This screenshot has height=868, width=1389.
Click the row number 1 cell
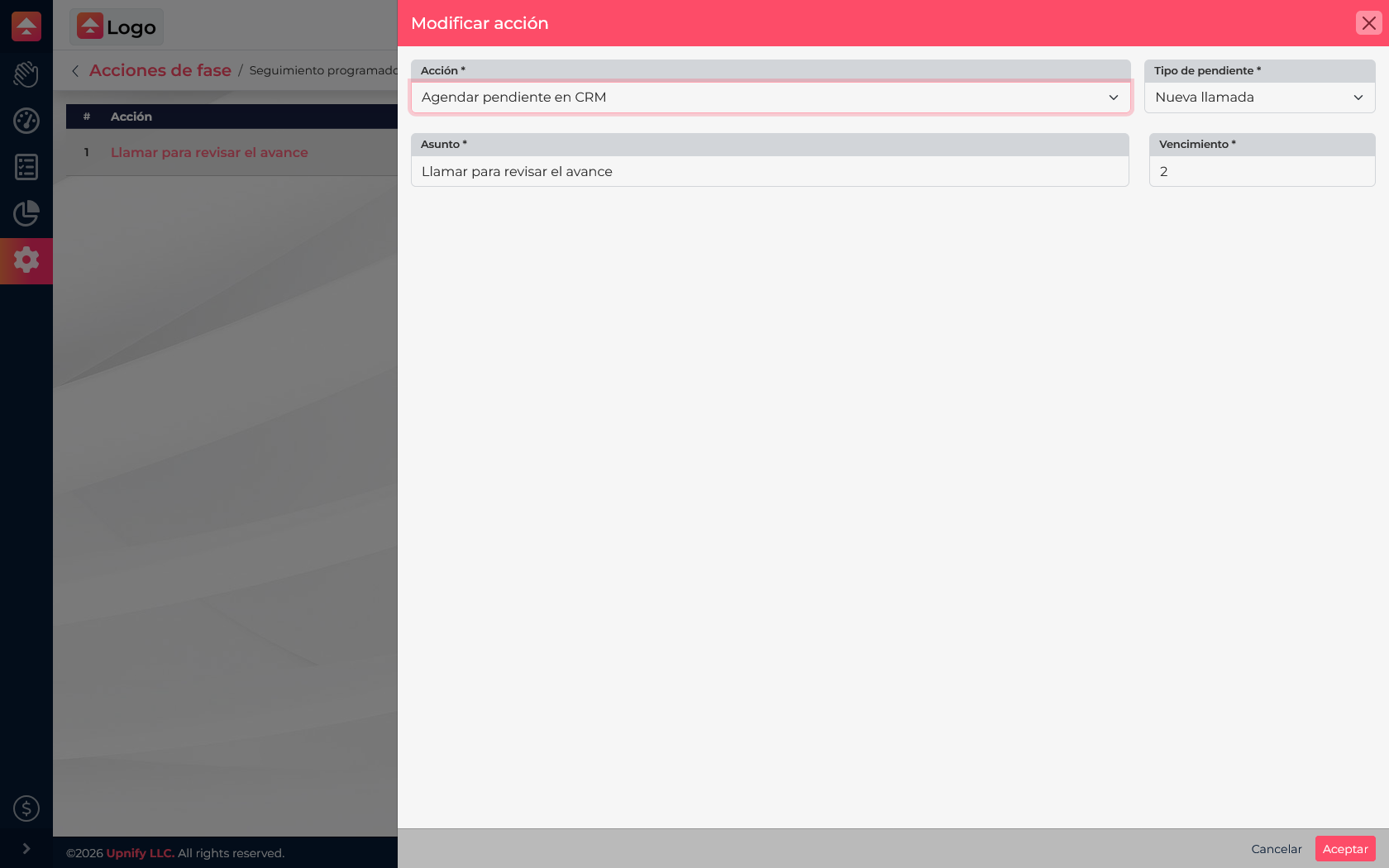pos(86,152)
